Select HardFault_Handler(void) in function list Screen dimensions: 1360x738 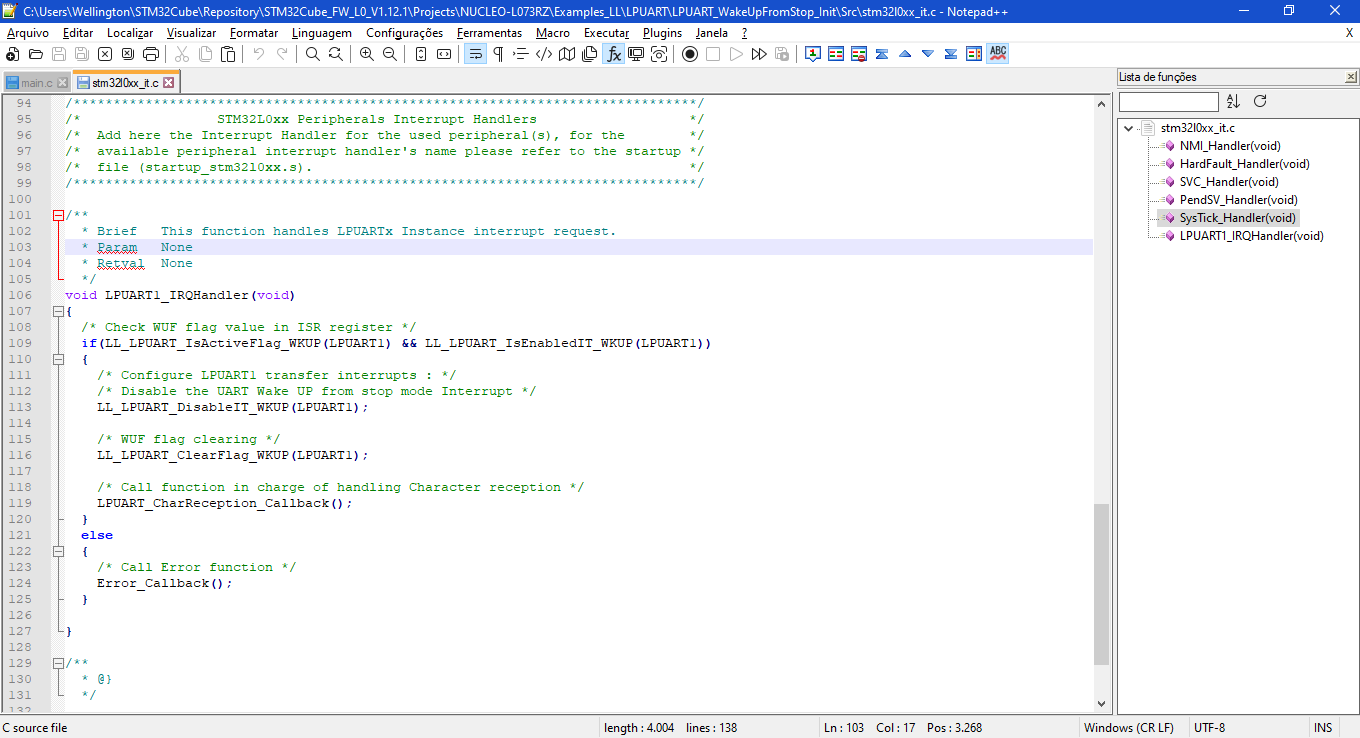click(1244, 164)
